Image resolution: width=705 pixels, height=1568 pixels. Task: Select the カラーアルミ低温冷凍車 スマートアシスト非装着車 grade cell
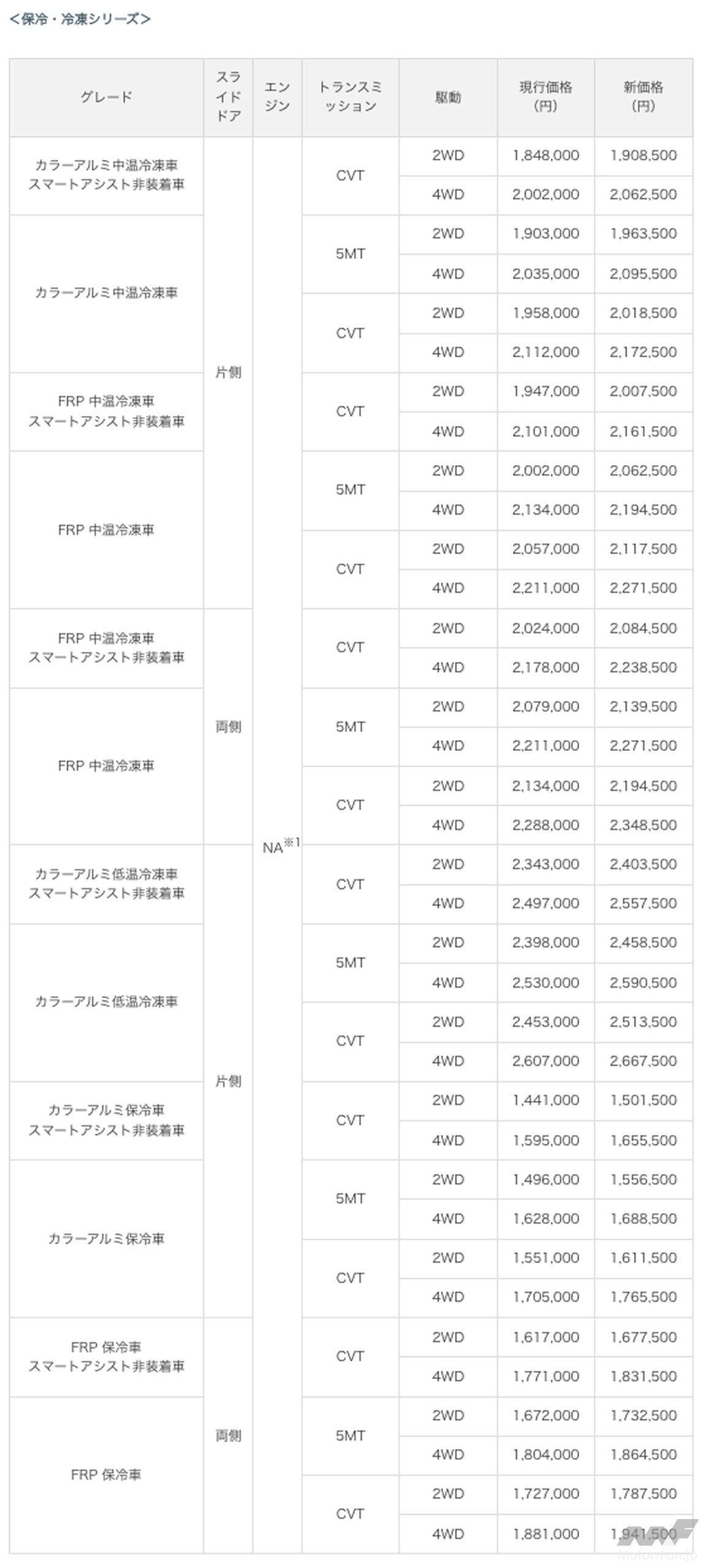tap(106, 883)
